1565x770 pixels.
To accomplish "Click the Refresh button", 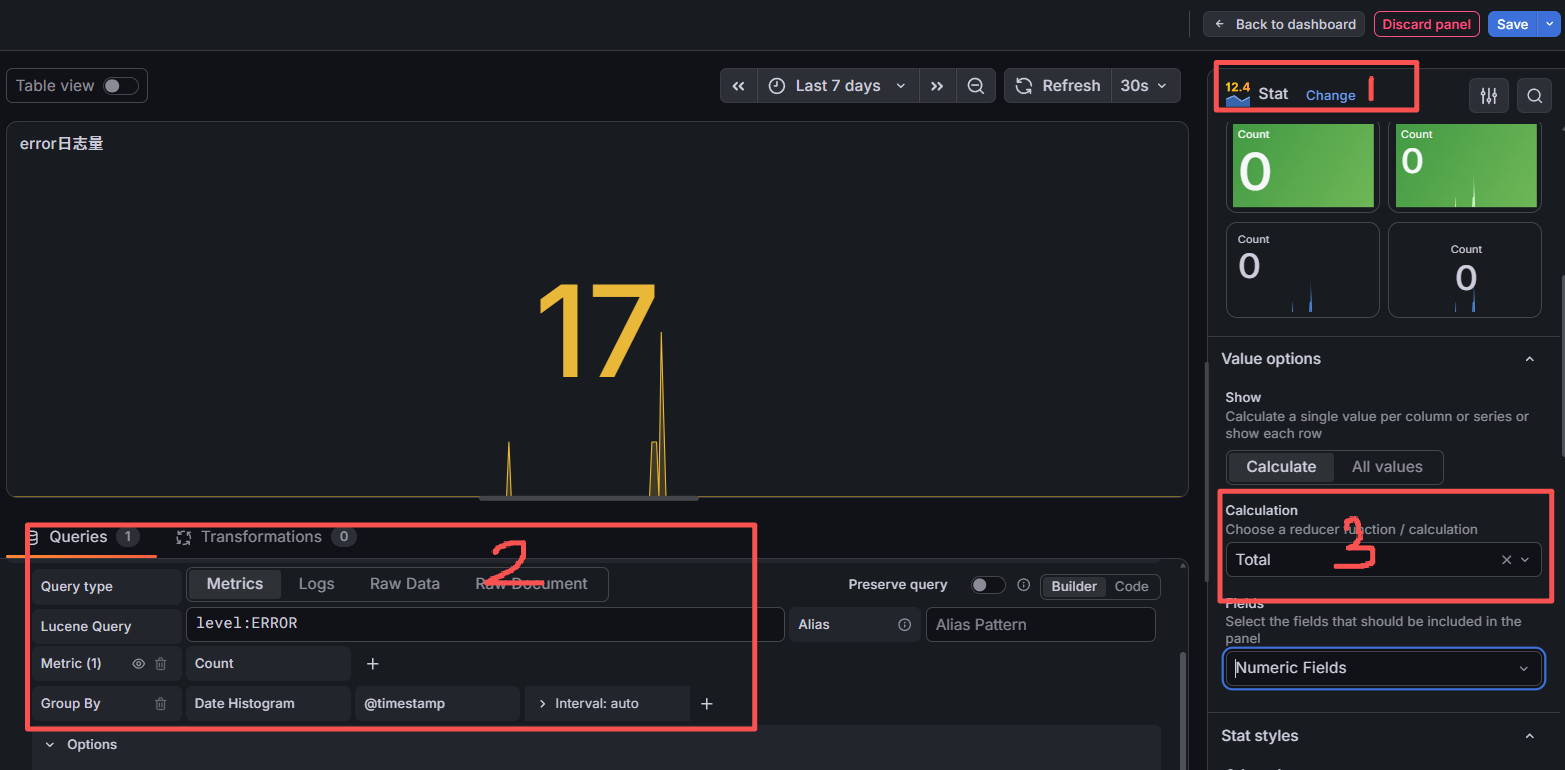I will click(1057, 86).
